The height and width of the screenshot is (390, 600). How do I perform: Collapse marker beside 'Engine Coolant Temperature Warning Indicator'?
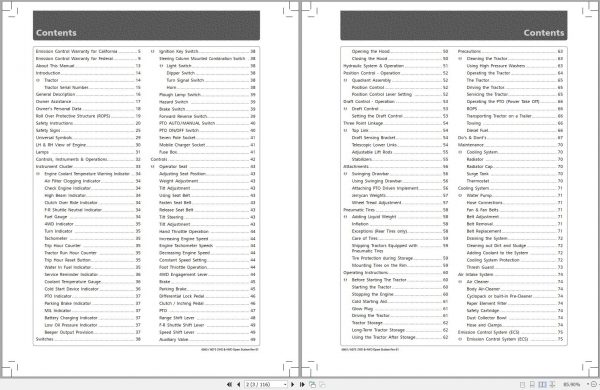click(38, 174)
